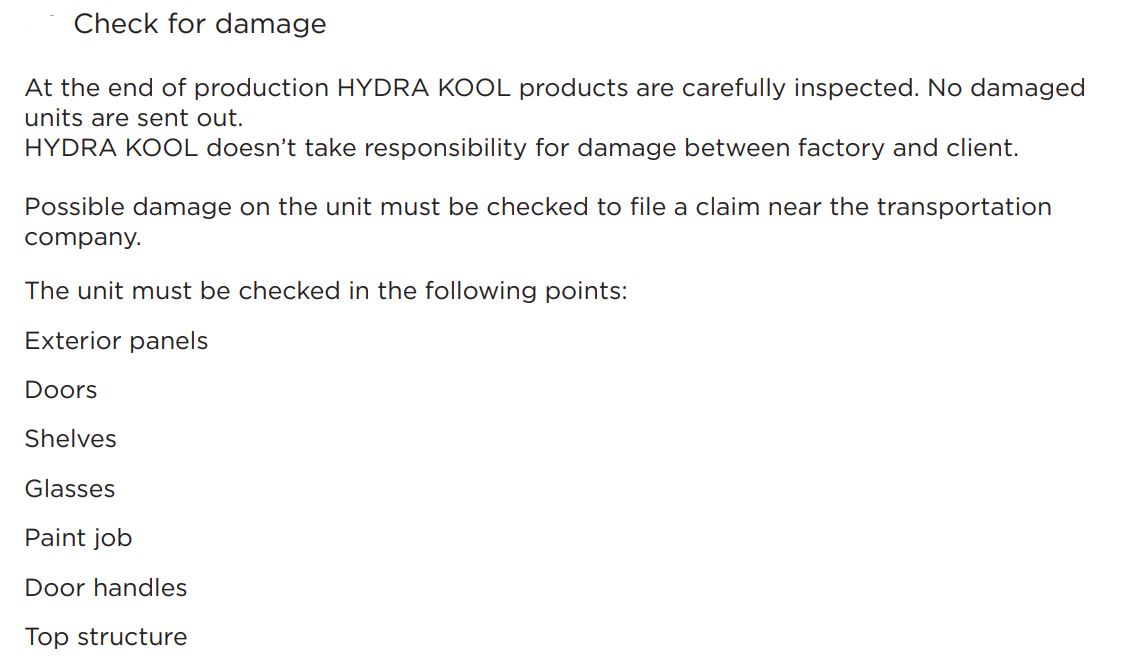
Task: Select the "Doors" list item
Action: click(61, 391)
